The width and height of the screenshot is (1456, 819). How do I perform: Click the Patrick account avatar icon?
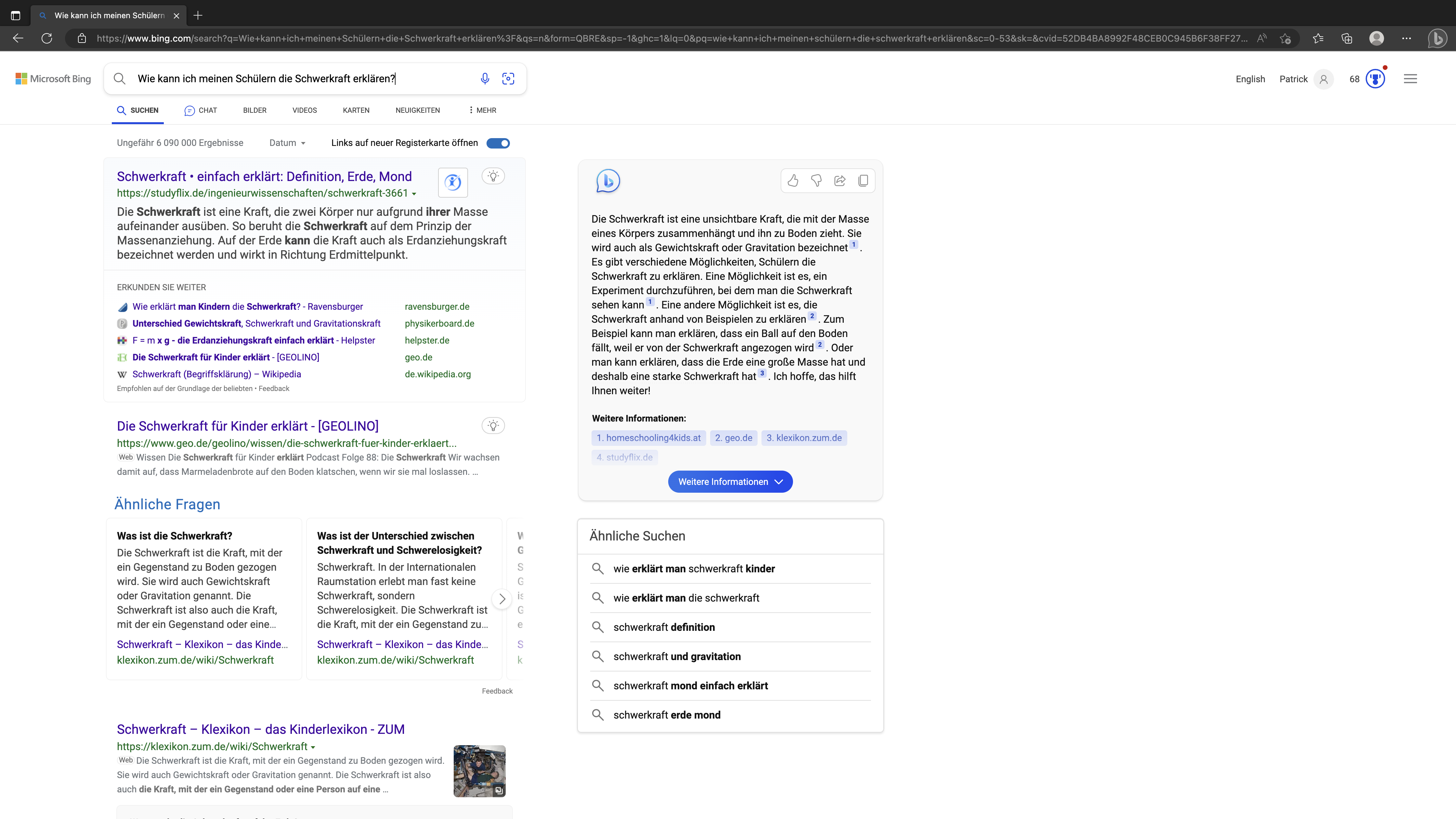click(1324, 79)
